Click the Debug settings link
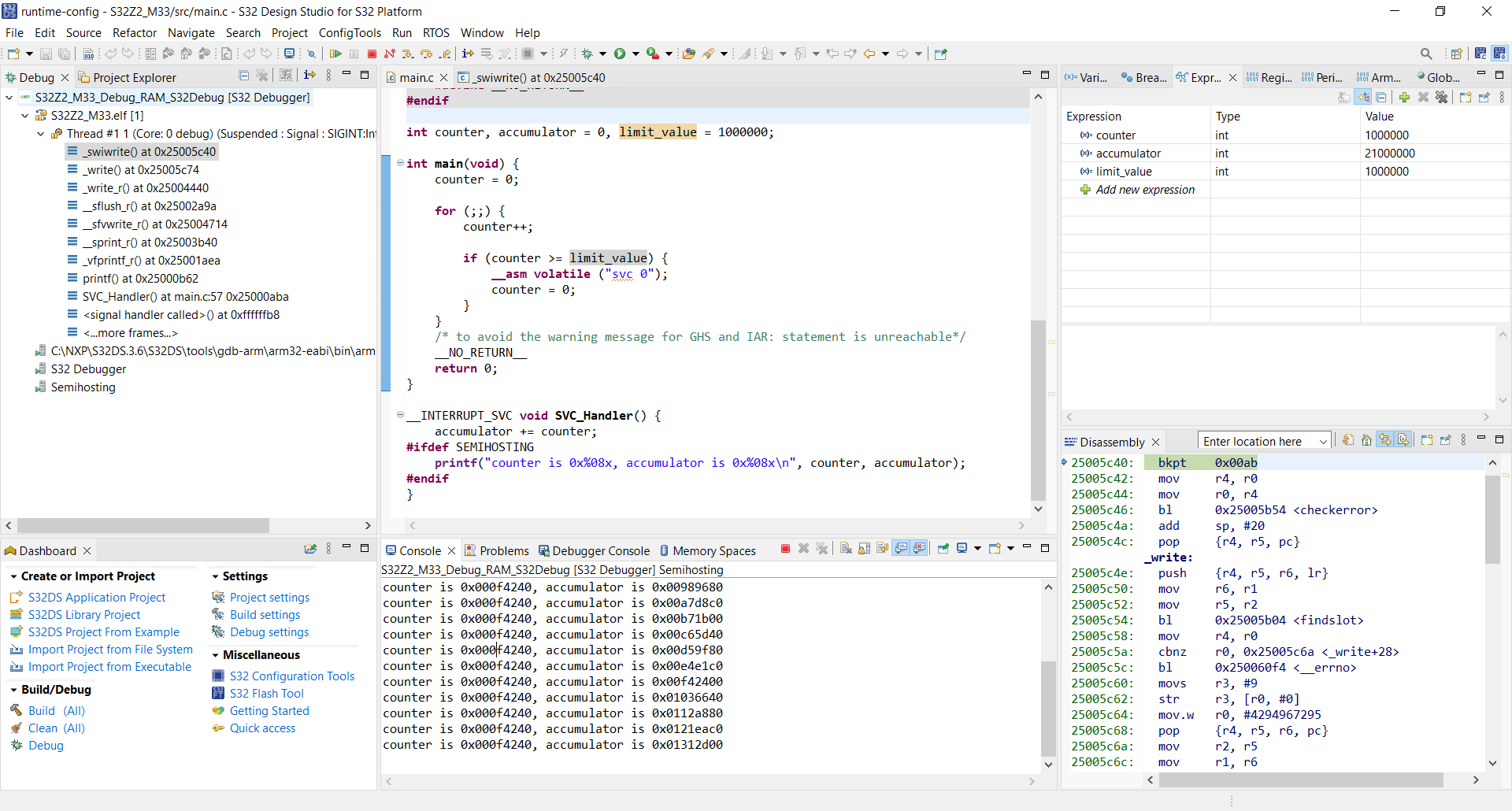 (x=269, y=632)
